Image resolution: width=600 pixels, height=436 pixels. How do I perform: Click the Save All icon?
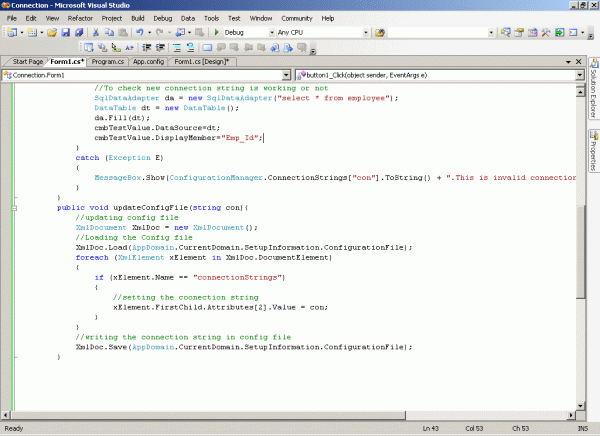coord(79,33)
